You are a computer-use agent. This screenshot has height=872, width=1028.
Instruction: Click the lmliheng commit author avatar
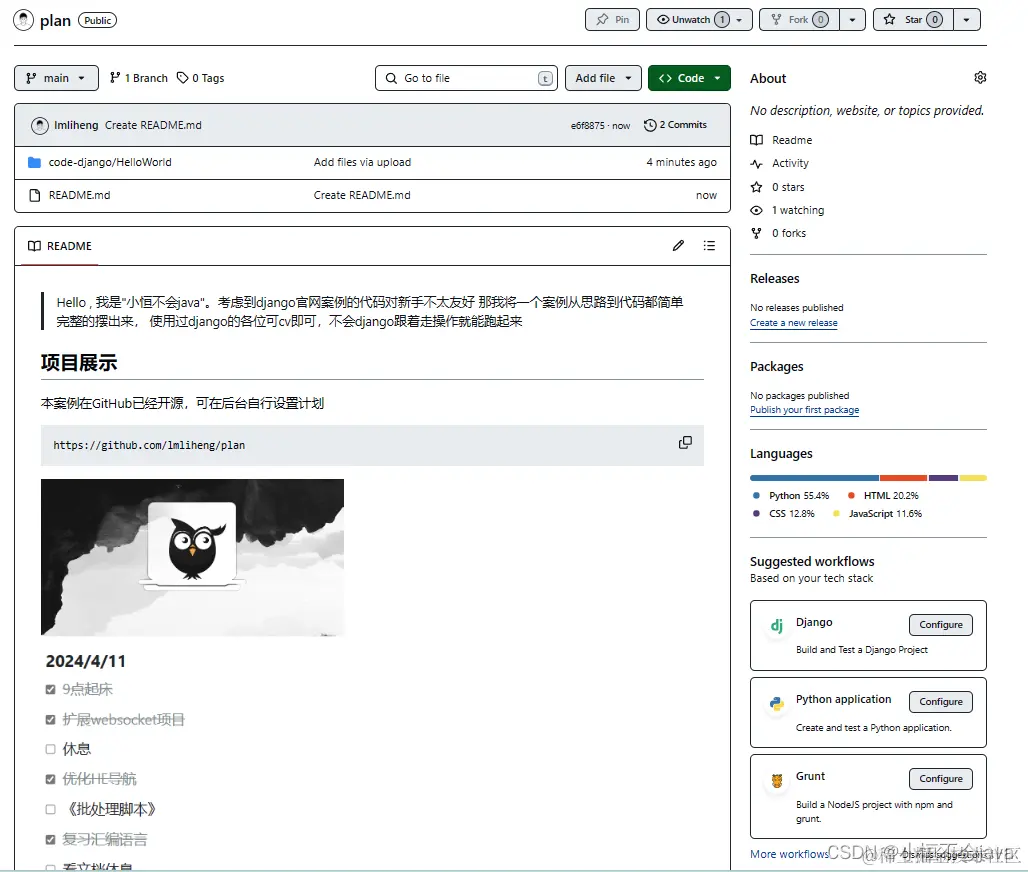pyautogui.click(x=40, y=125)
